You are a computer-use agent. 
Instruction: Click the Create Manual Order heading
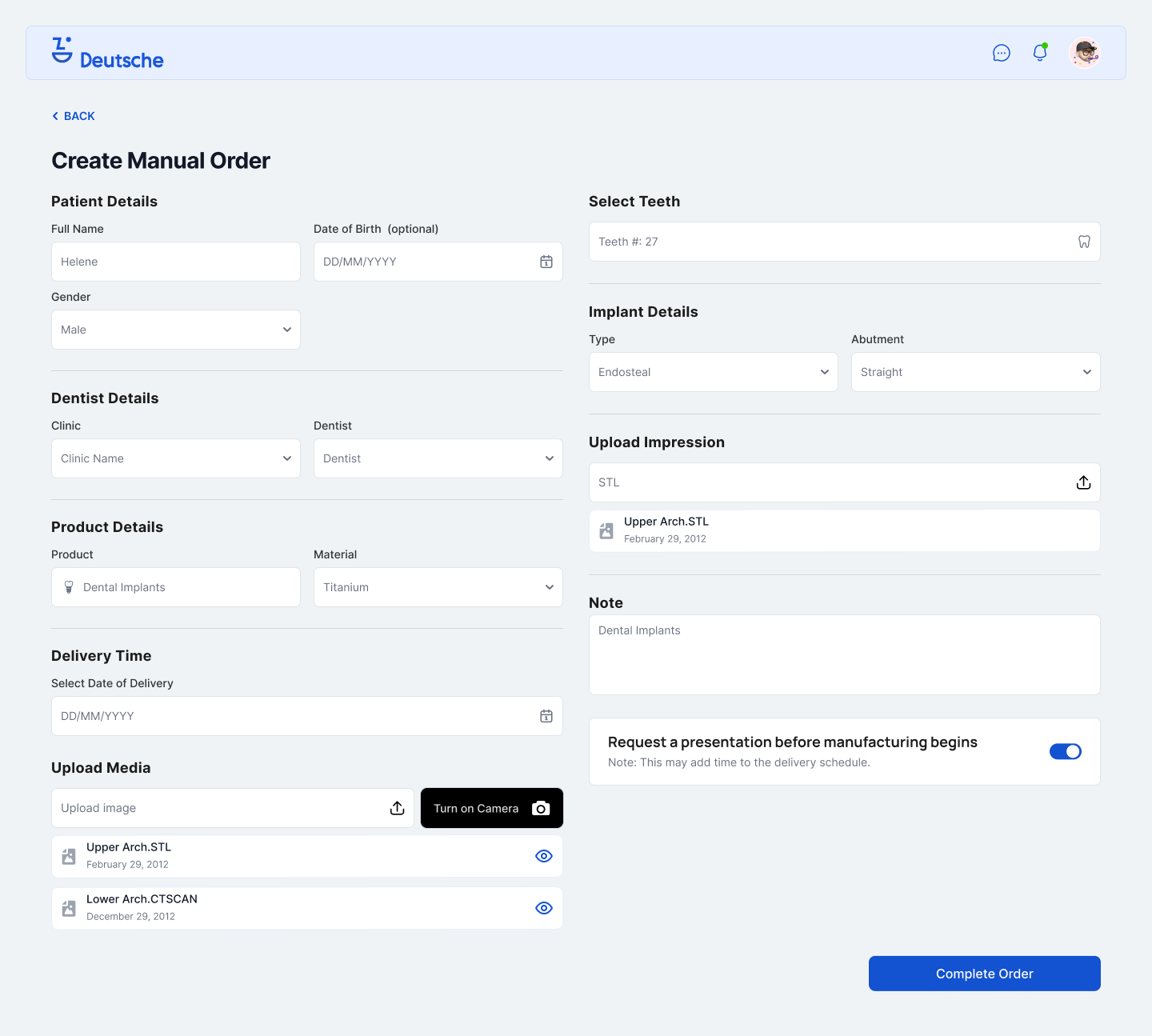pos(161,160)
